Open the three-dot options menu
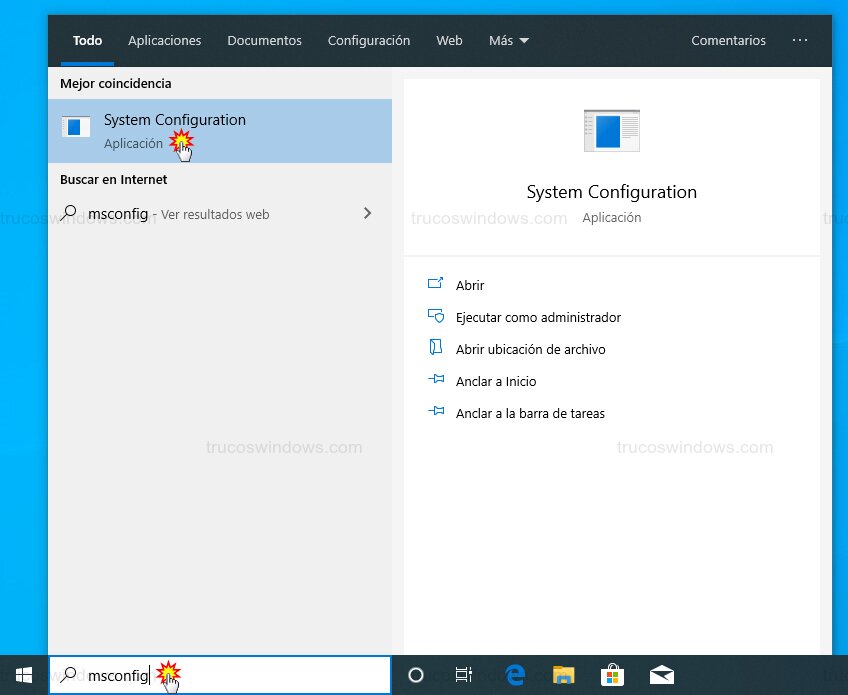Viewport: 848px width, 695px height. pyautogui.click(x=799, y=40)
